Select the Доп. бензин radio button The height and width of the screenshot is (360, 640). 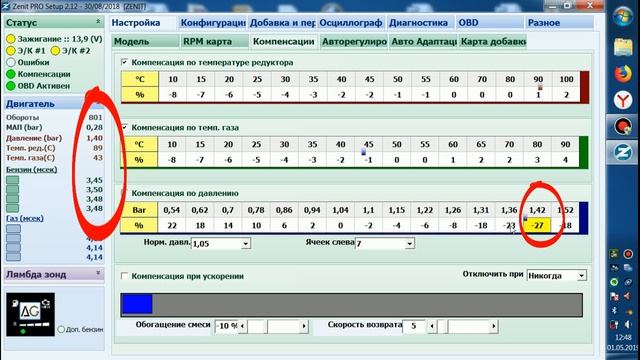pyautogui.click(x=61, y=329)
